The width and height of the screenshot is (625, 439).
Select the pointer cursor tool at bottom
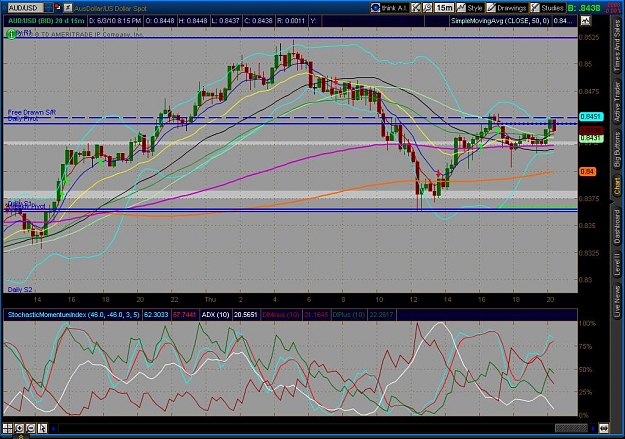42,429
